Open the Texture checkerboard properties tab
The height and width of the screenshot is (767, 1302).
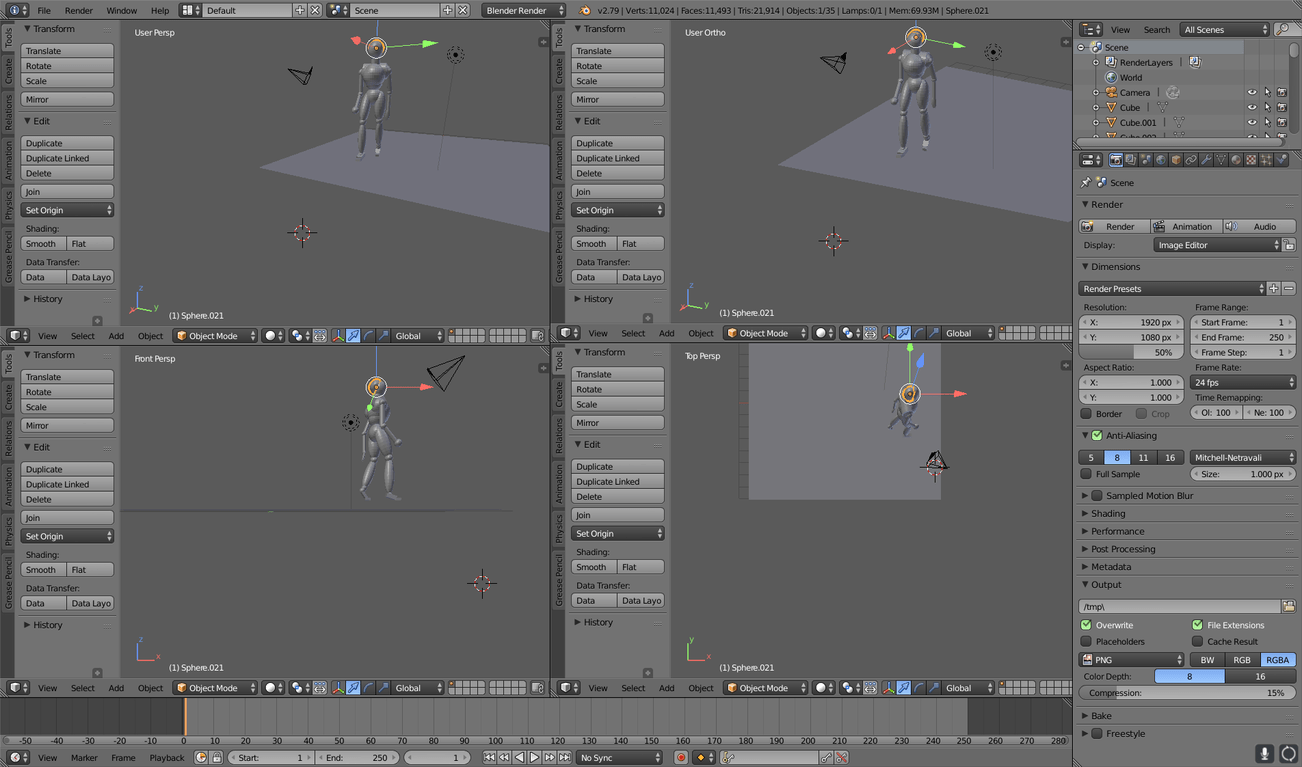point(1251,160)
